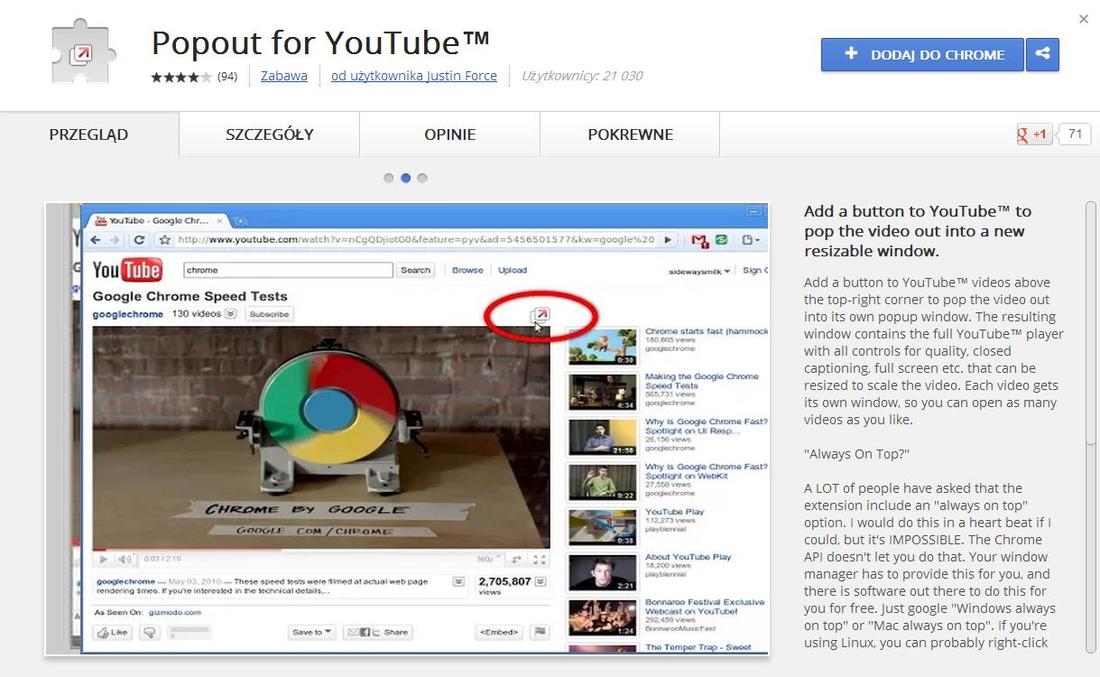Image resolution: width=1100 pixels, height=677 pixels.
Task: Click the volume speaker icon on the video player
Action: pos(125,559)
